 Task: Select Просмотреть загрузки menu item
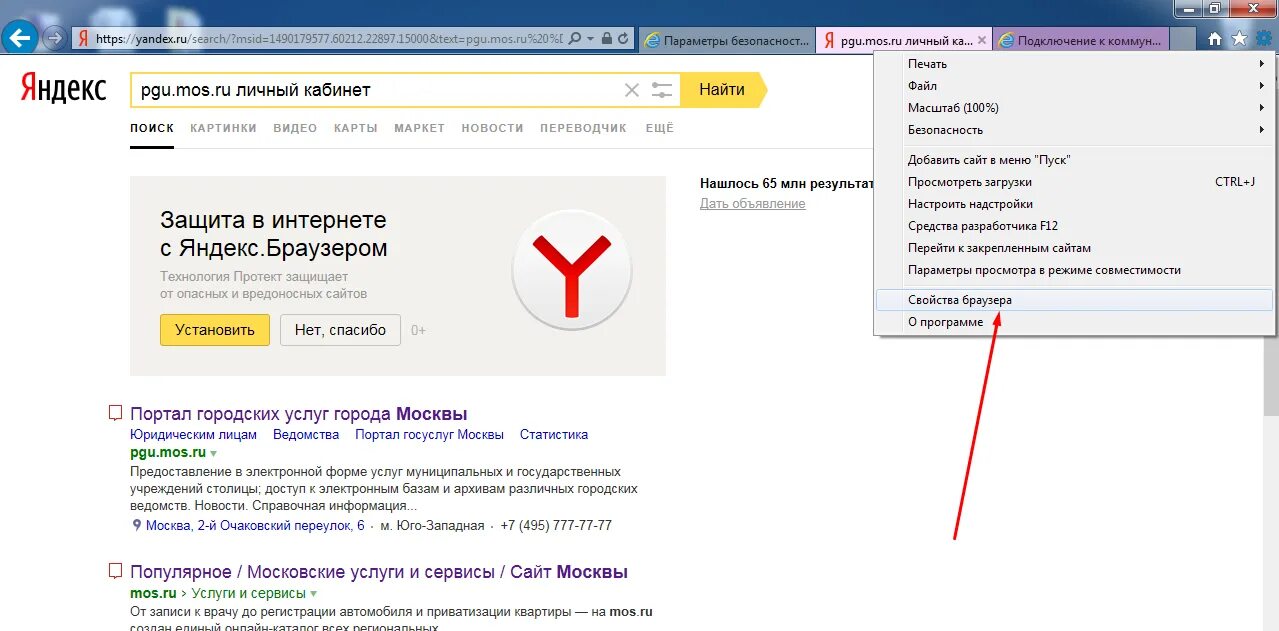(1073, 182)
